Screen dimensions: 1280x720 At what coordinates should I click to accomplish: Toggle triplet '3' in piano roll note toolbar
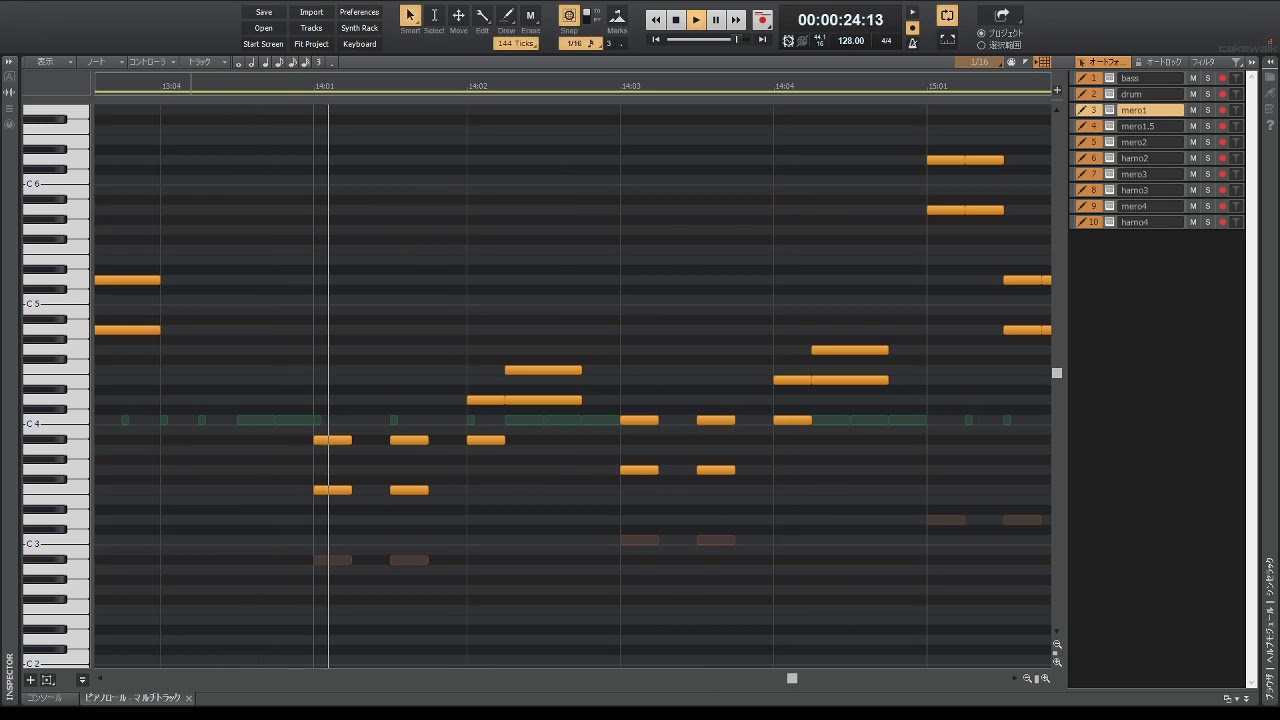coord(319,62)
